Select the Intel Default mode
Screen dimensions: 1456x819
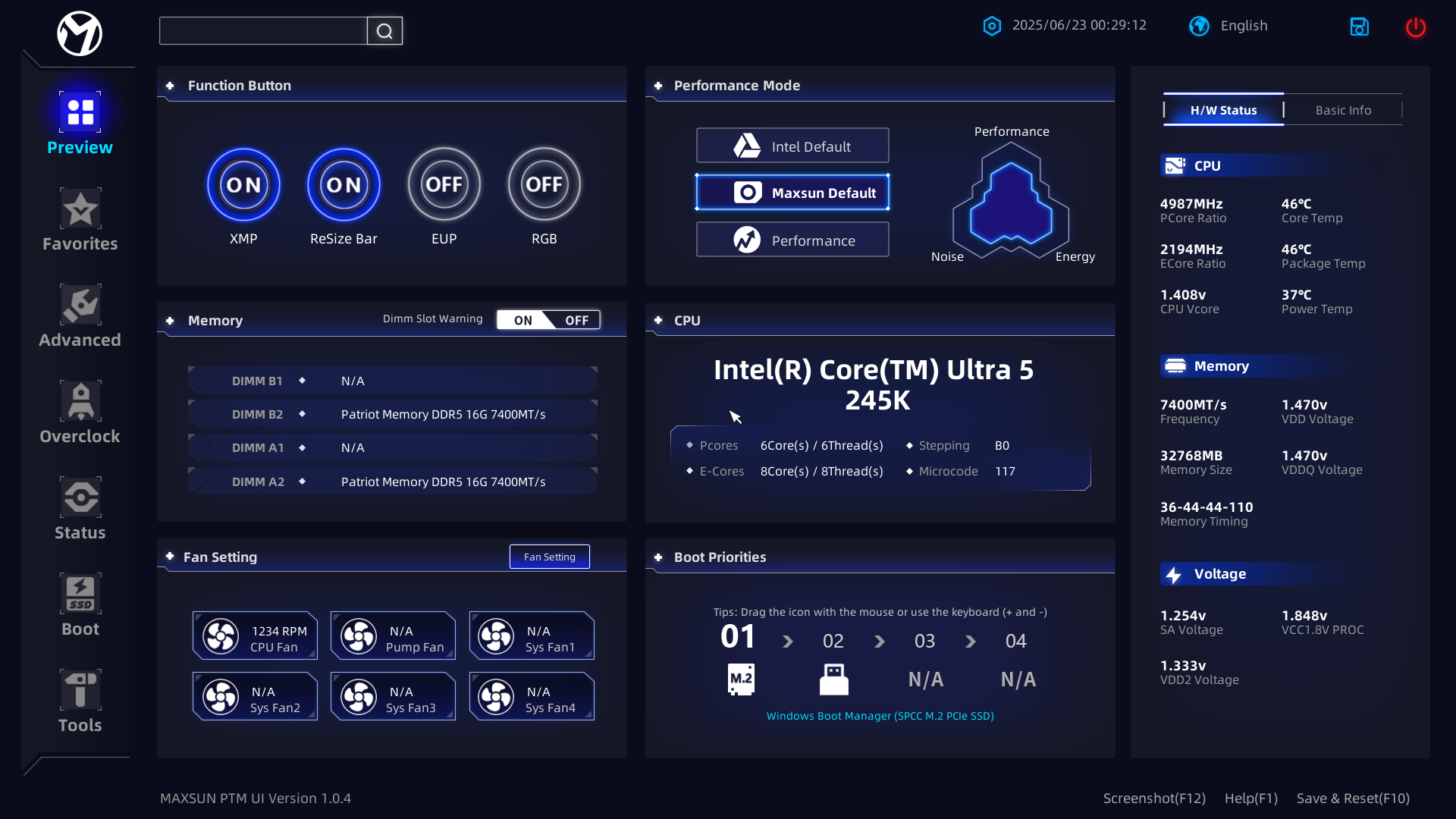pyautogui.click(x=792, y=146)
